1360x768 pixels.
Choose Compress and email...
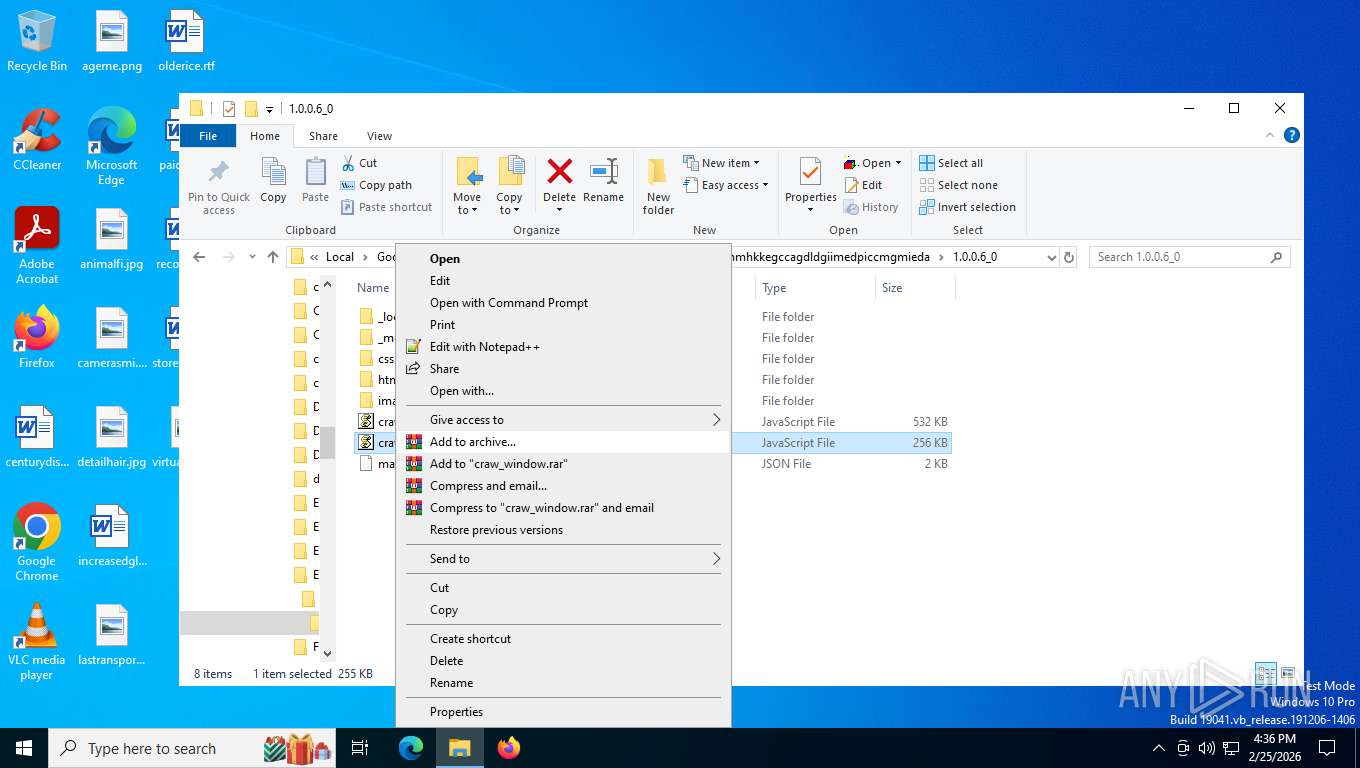click(564, 486)
